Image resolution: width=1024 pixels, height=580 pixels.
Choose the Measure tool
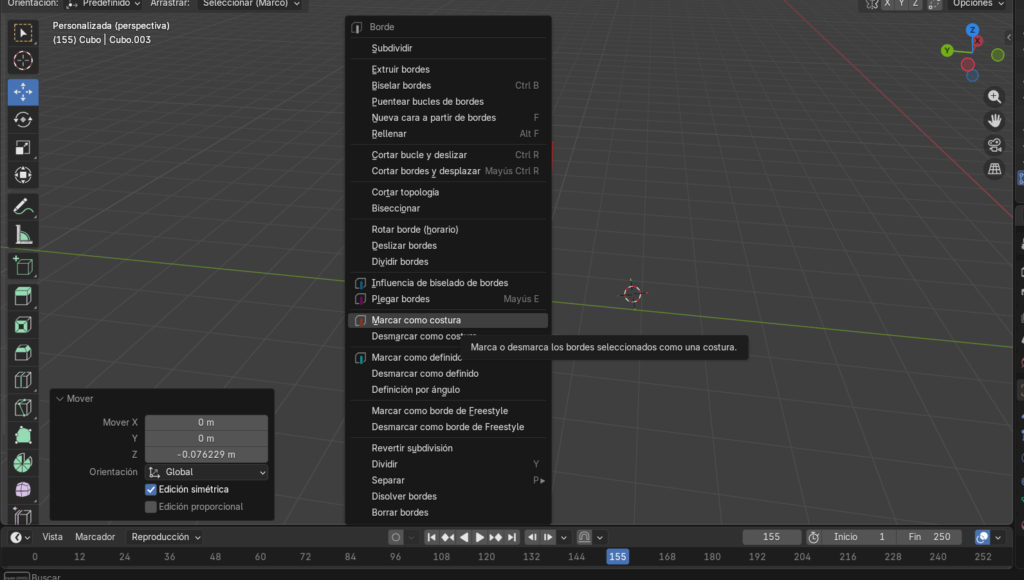click(x=23, y=236)
